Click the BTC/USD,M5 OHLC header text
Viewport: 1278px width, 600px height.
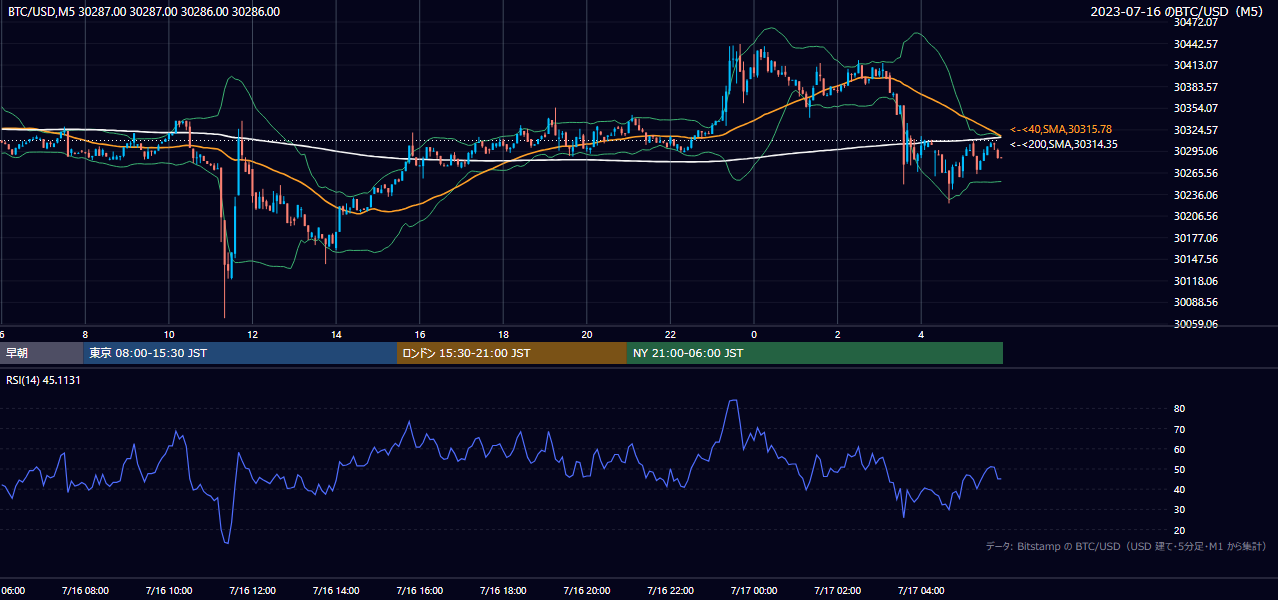click(x=144, y=12)
